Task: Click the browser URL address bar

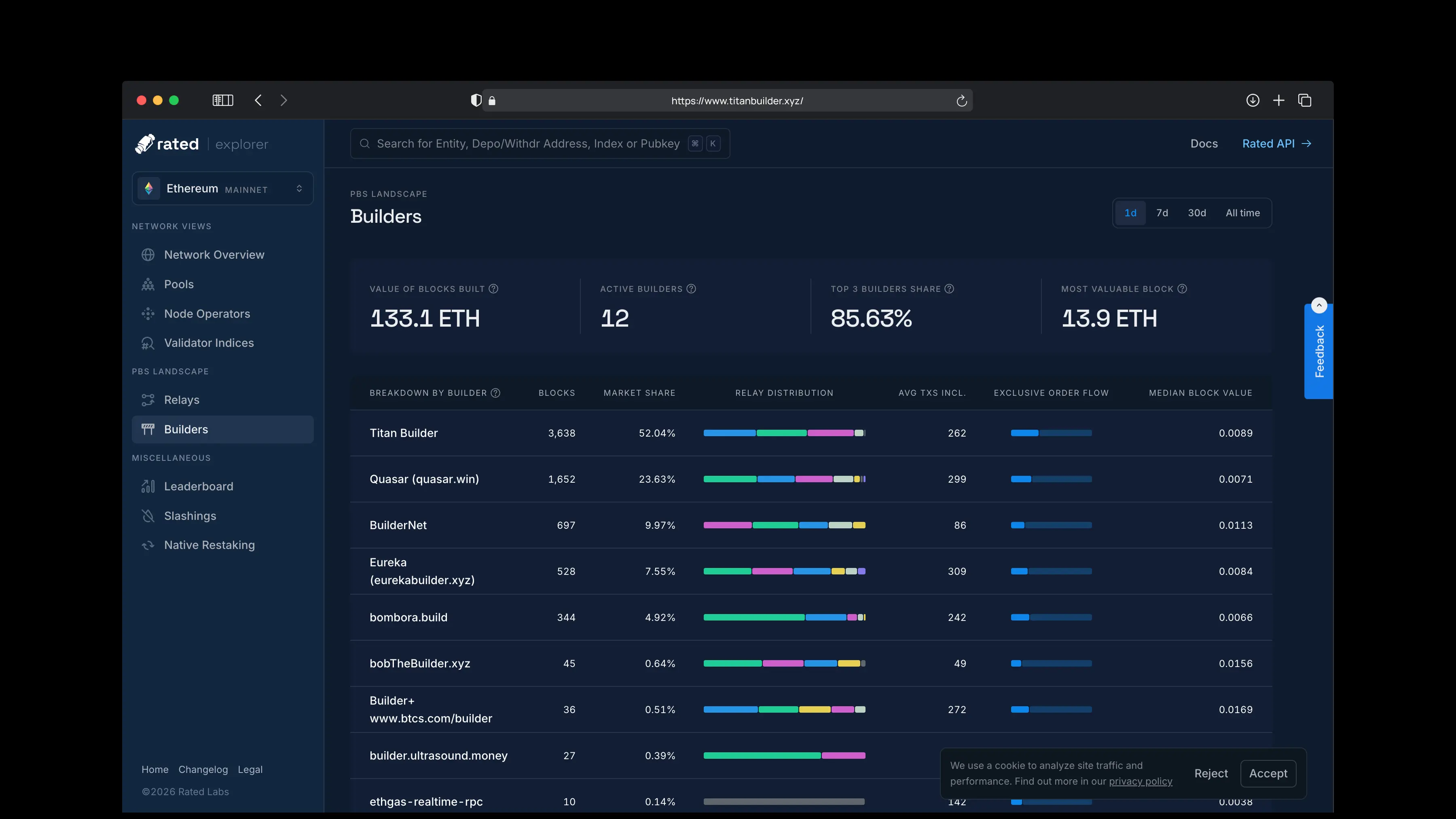Action: 728,101
